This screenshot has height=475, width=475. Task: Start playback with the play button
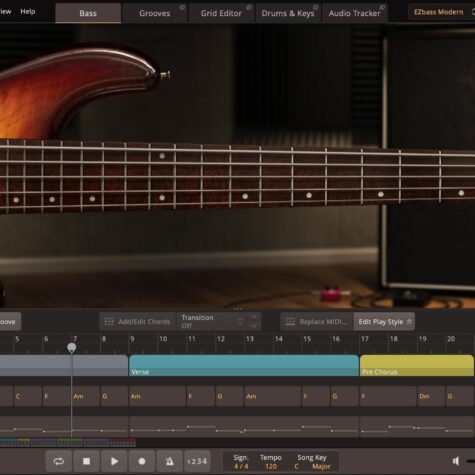[x=114, y=461]
